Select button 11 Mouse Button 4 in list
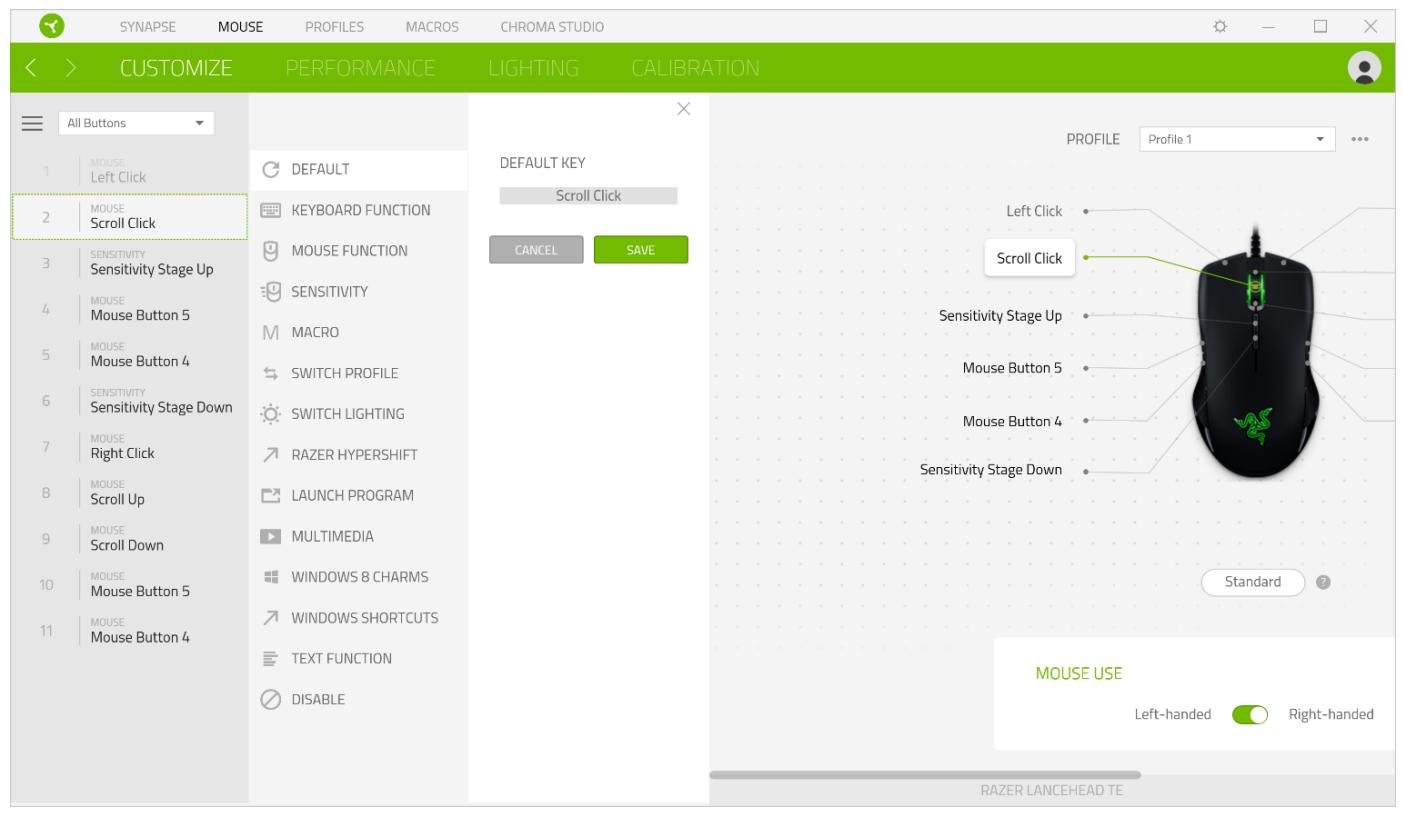 click(129, 631)
